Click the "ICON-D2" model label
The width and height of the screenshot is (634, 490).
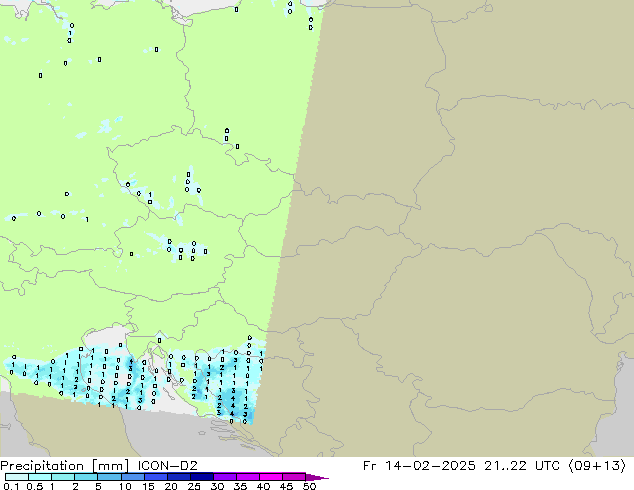point(167,466)
